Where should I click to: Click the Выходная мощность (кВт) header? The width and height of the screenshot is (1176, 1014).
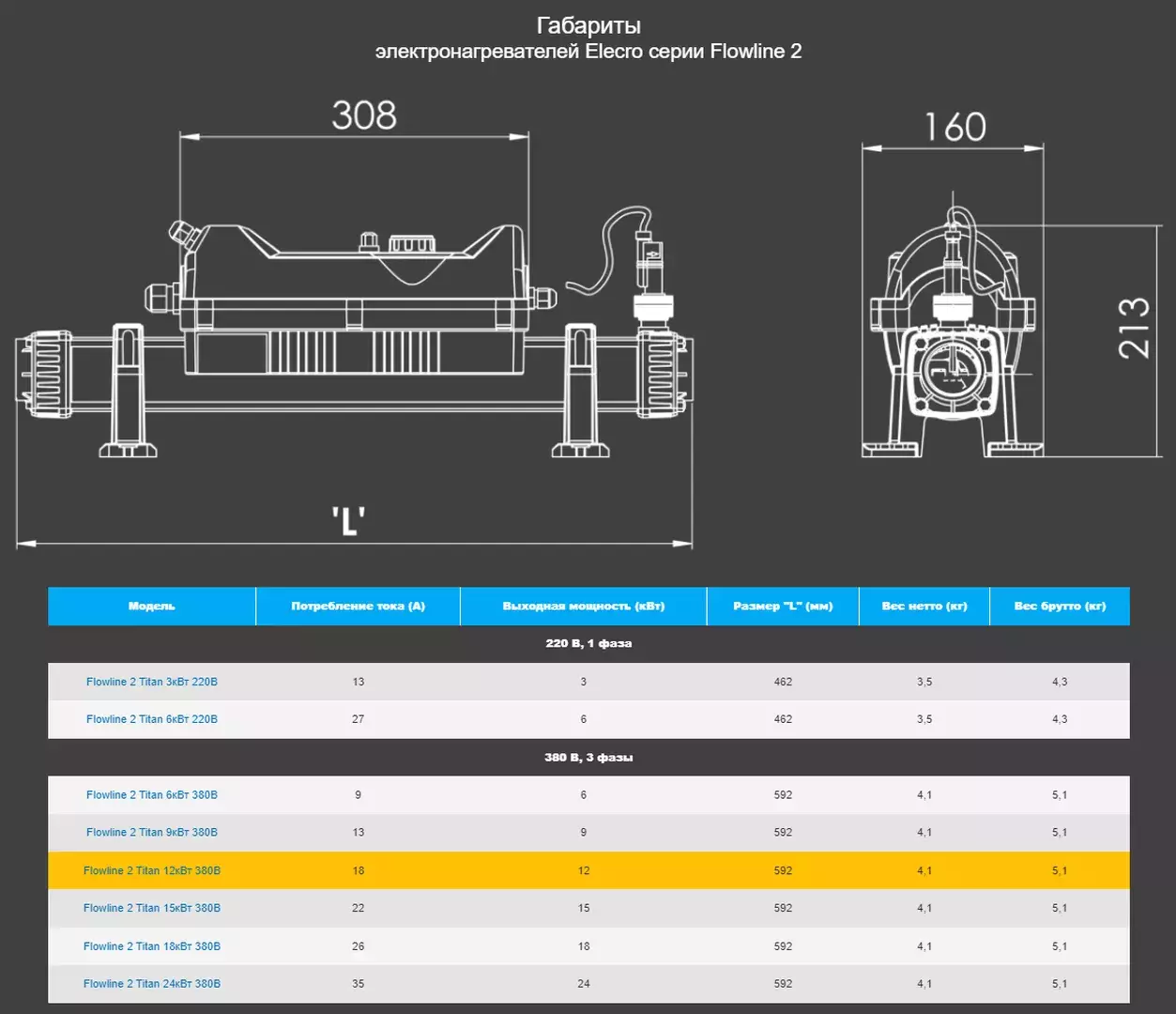583,607
